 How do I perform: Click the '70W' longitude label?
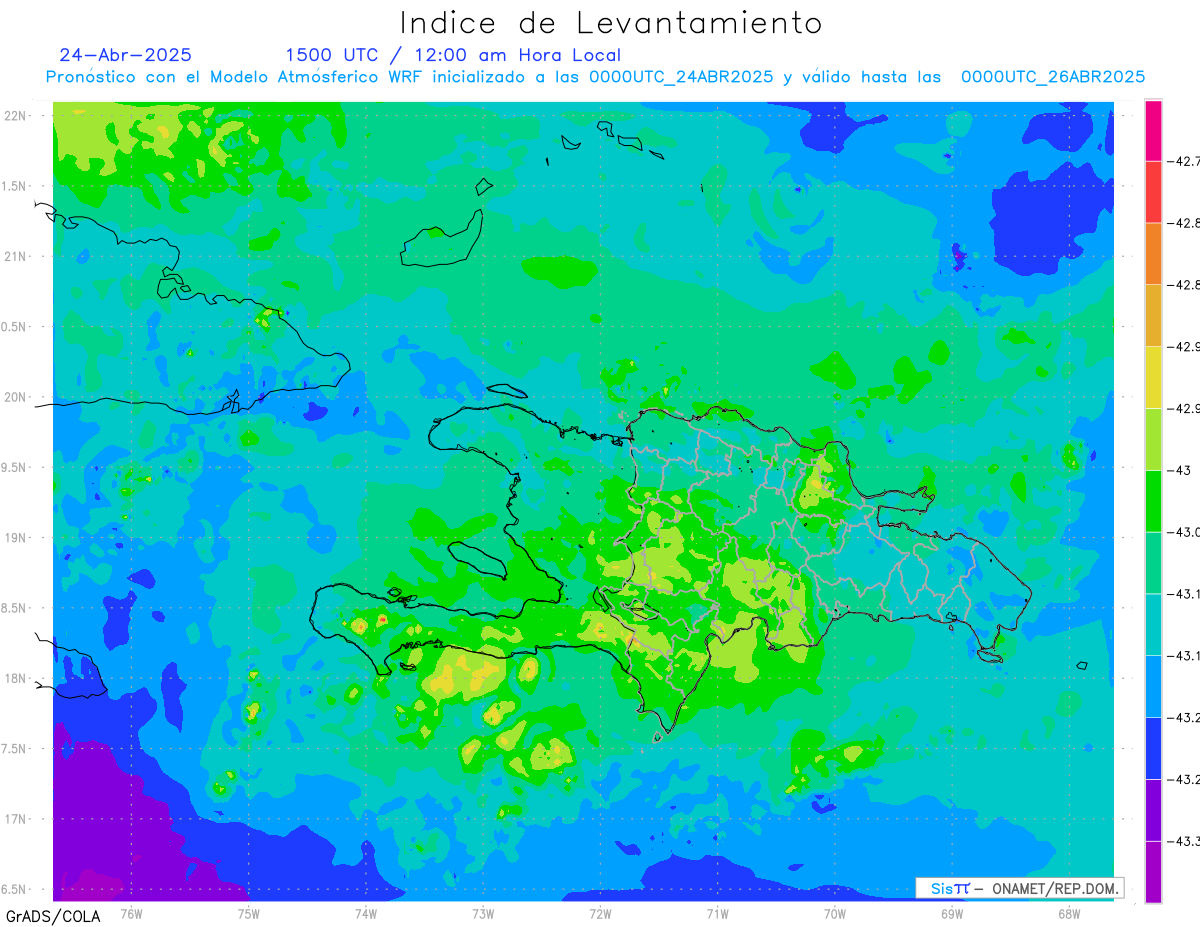point(835,913)
